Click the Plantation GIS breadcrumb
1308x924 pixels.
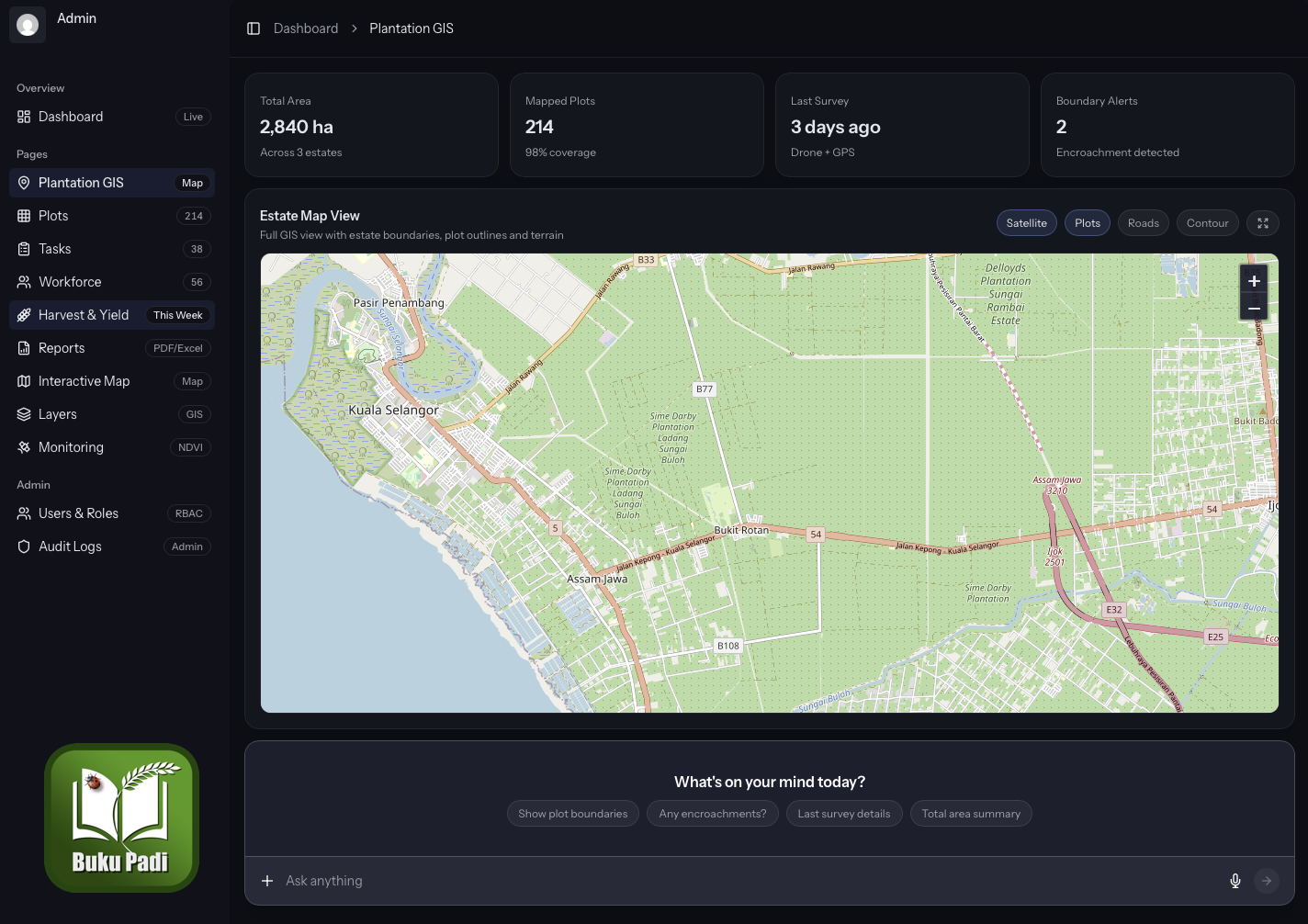[412, 28]
